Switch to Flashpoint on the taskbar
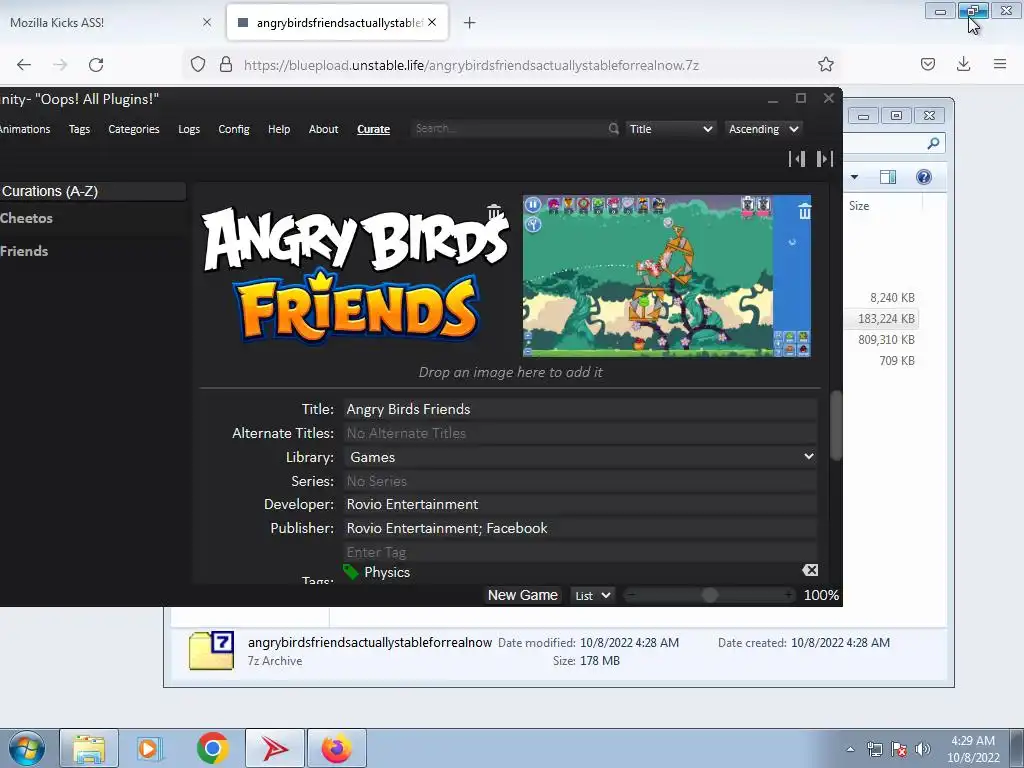 point(275,748)
